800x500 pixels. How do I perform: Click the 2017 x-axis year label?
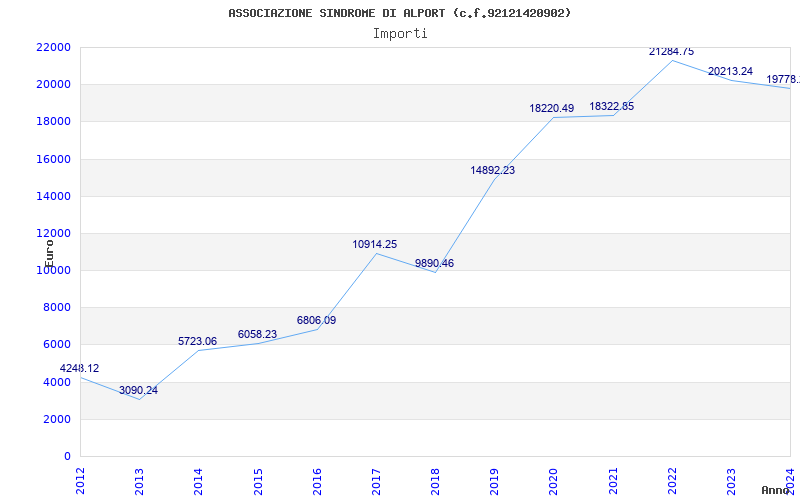376,481
